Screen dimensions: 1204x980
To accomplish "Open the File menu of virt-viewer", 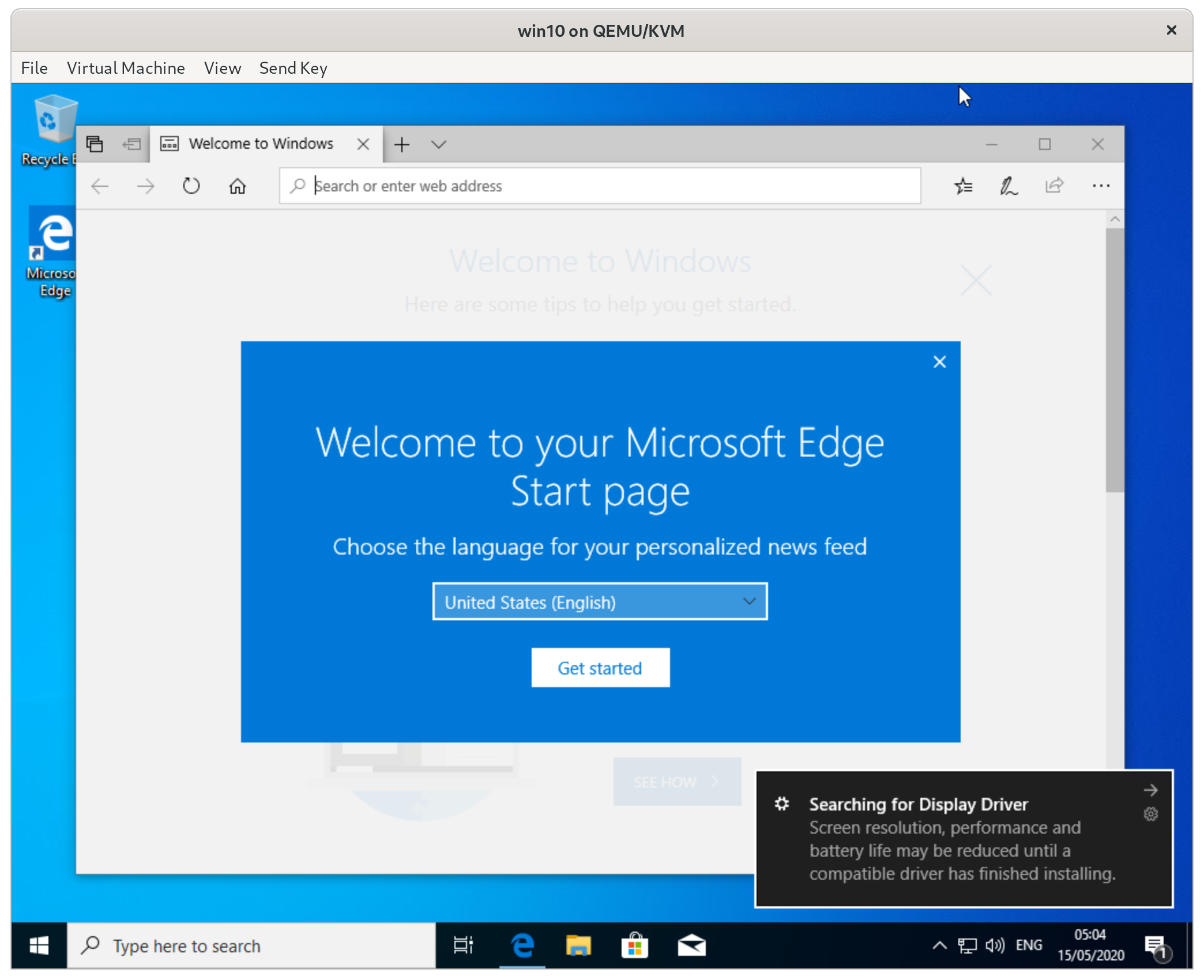I will click(34, 68).
